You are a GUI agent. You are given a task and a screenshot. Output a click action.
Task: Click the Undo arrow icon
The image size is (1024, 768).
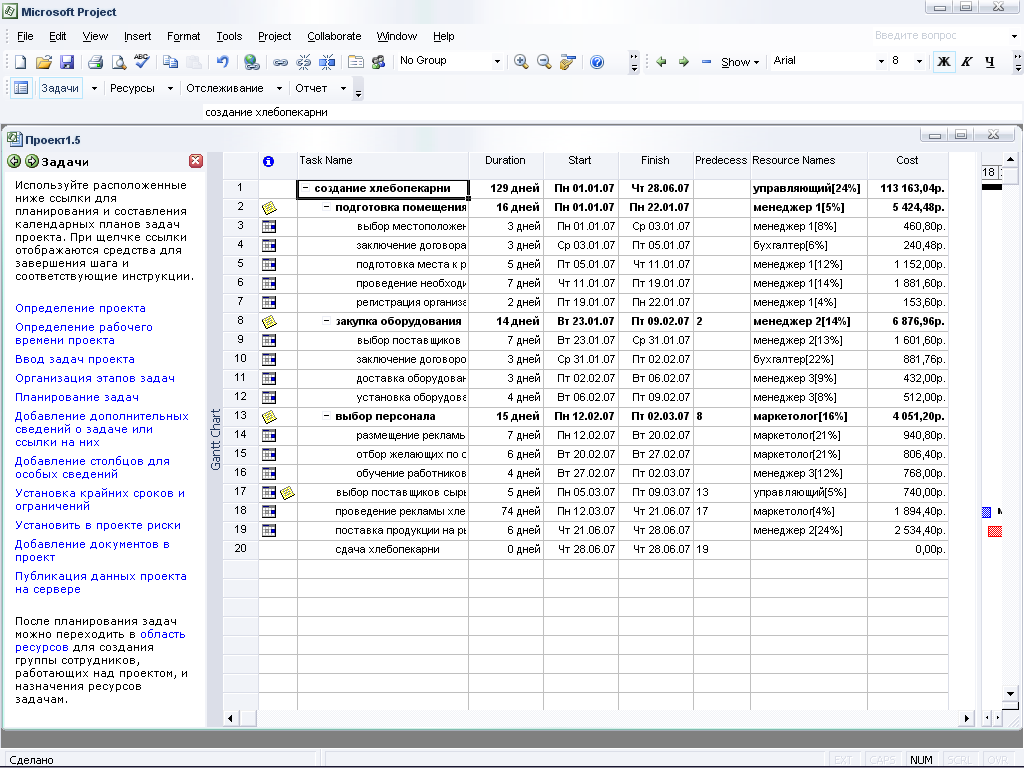pyautogui.click(x=222, y=62)
